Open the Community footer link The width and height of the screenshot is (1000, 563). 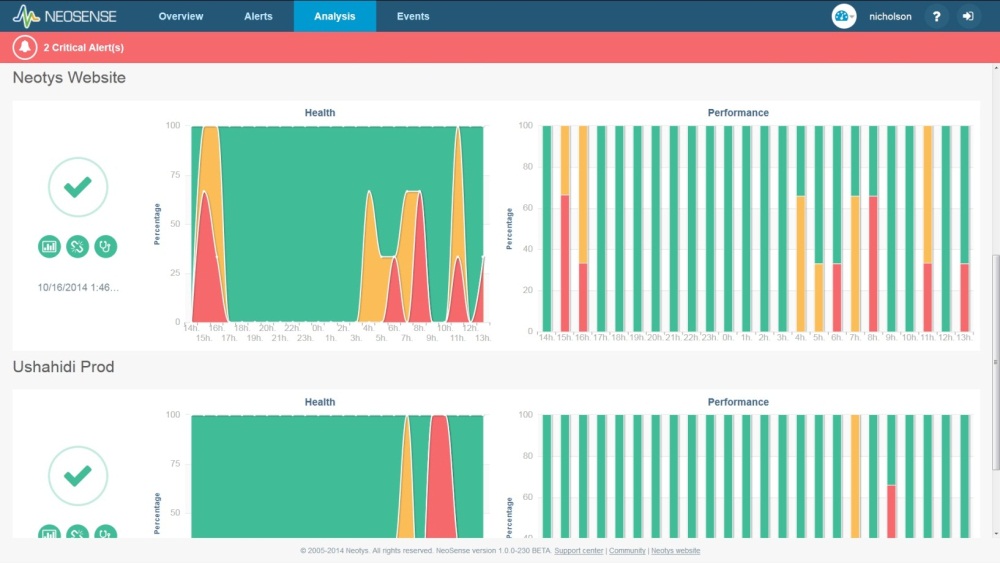tap(627, 551)
